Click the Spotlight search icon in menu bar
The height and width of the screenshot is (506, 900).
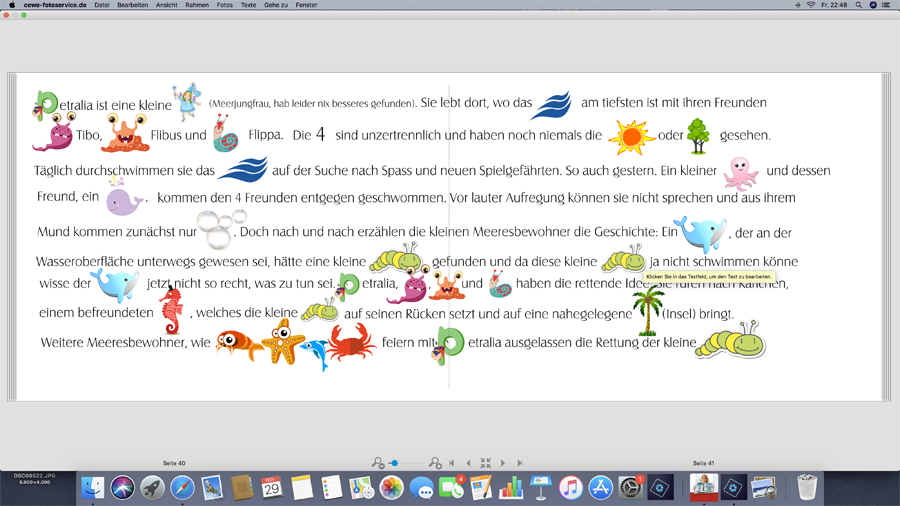(858, 5)
